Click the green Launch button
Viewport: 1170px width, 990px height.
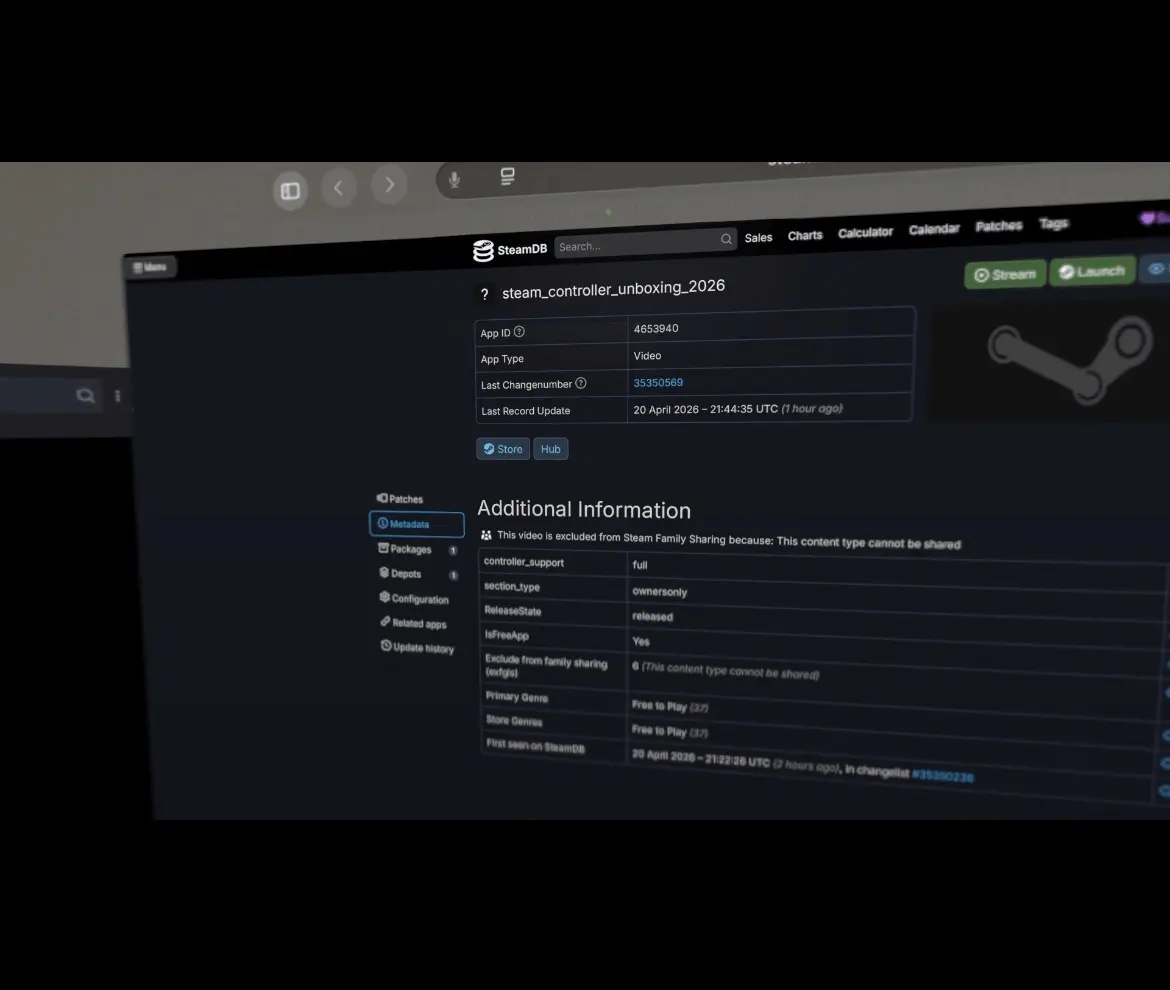(1092, 271)
